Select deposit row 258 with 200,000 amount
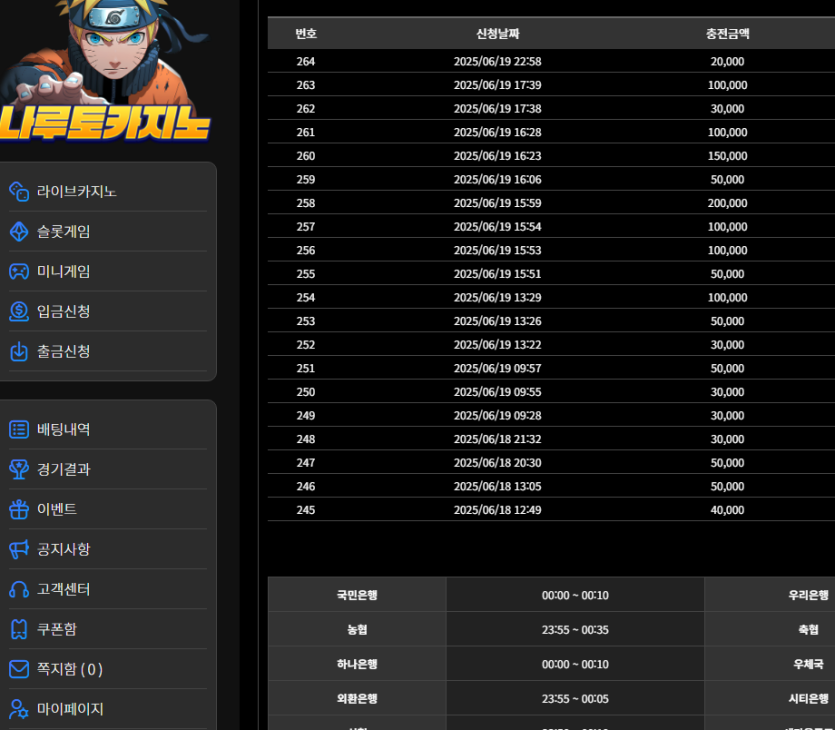The image size is (835, 730). (x=550, y=203)
